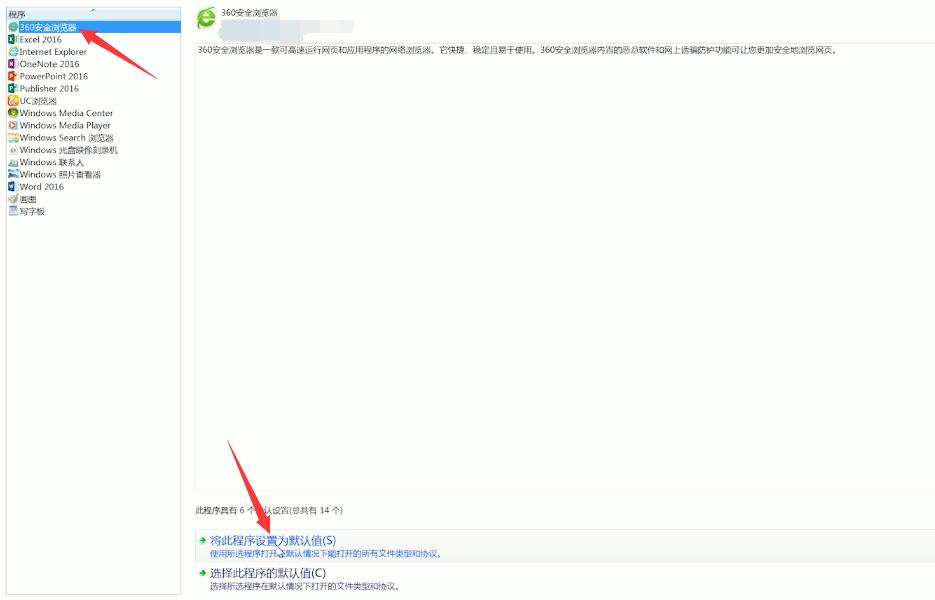
Task: Select Excel 2016 in the list
Action: pos(41,39)
